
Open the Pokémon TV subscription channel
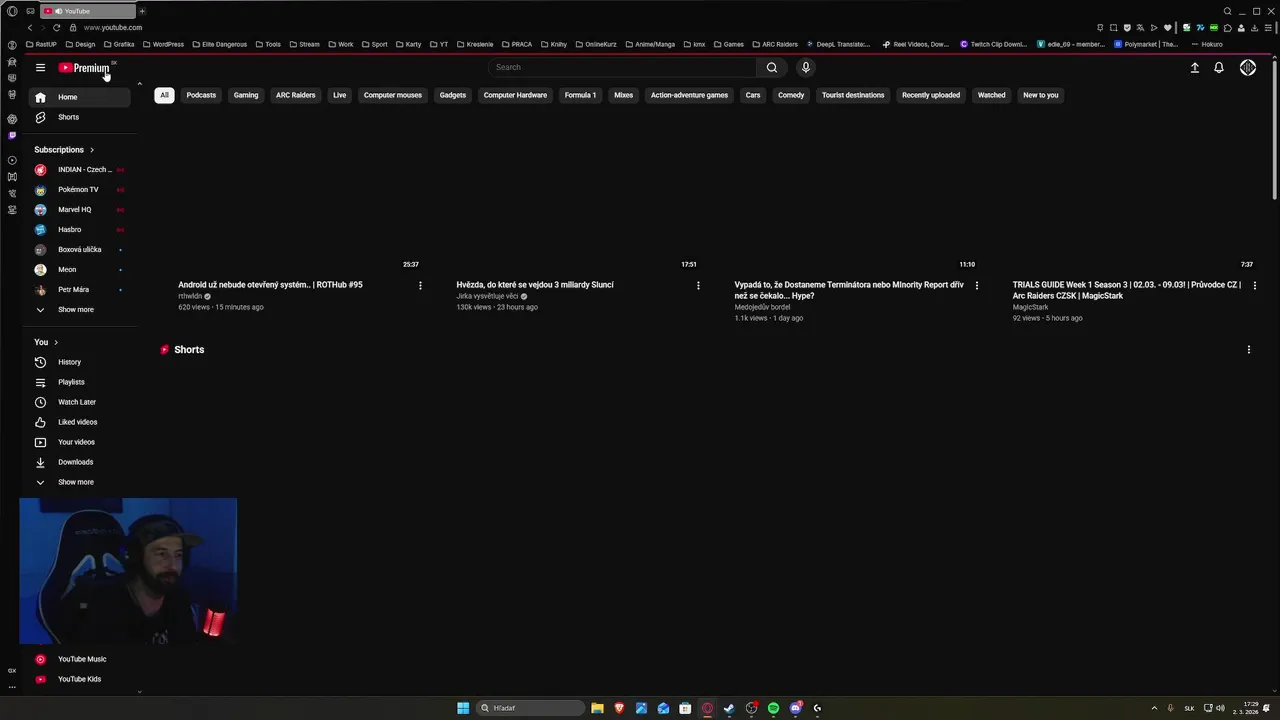tap(80, 190)
